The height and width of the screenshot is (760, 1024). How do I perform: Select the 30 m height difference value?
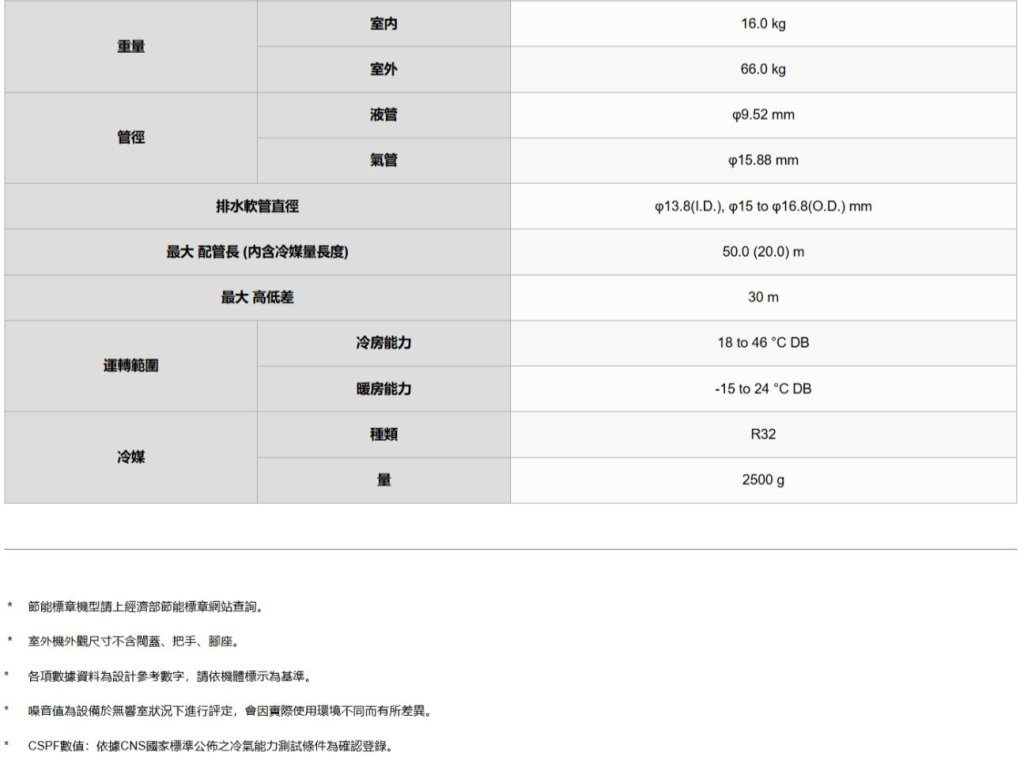pyautogui.click(x=763, y=298)
